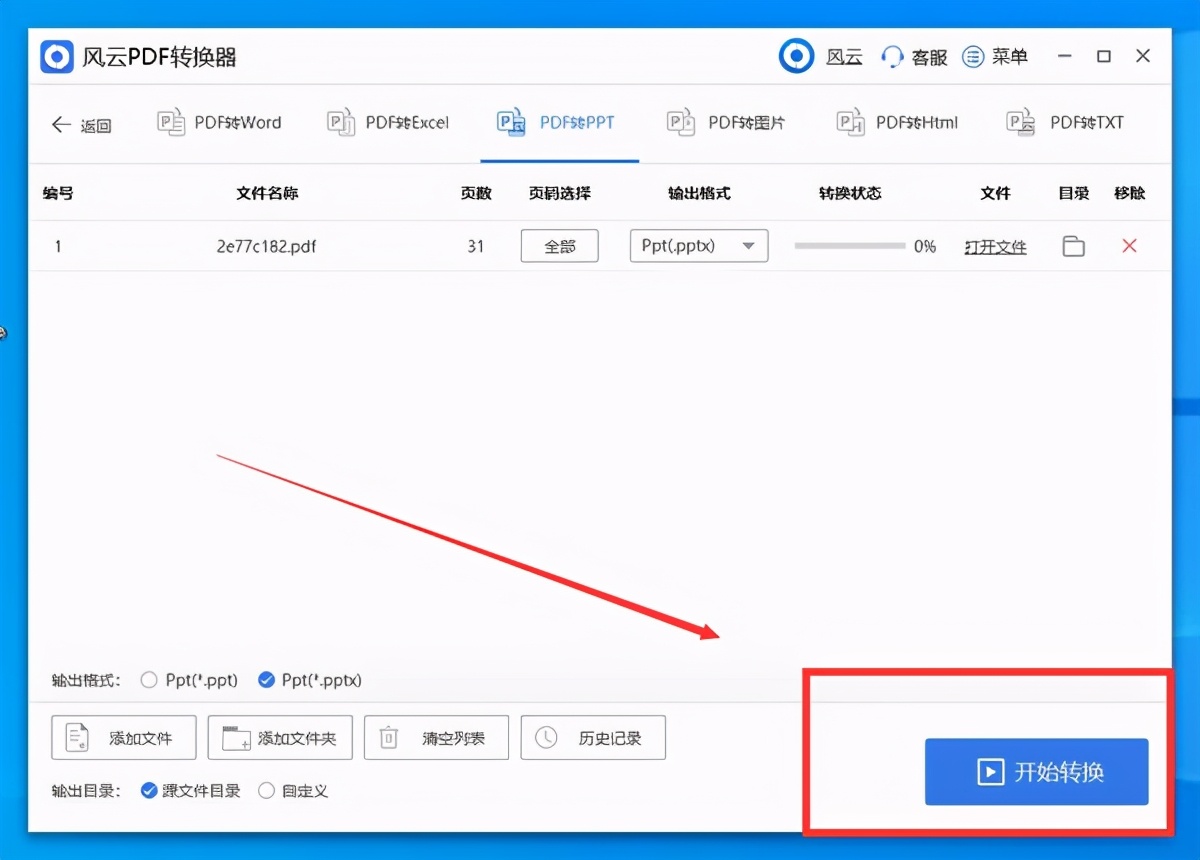Open the 全部 page range selector

(x=559, y=245)
